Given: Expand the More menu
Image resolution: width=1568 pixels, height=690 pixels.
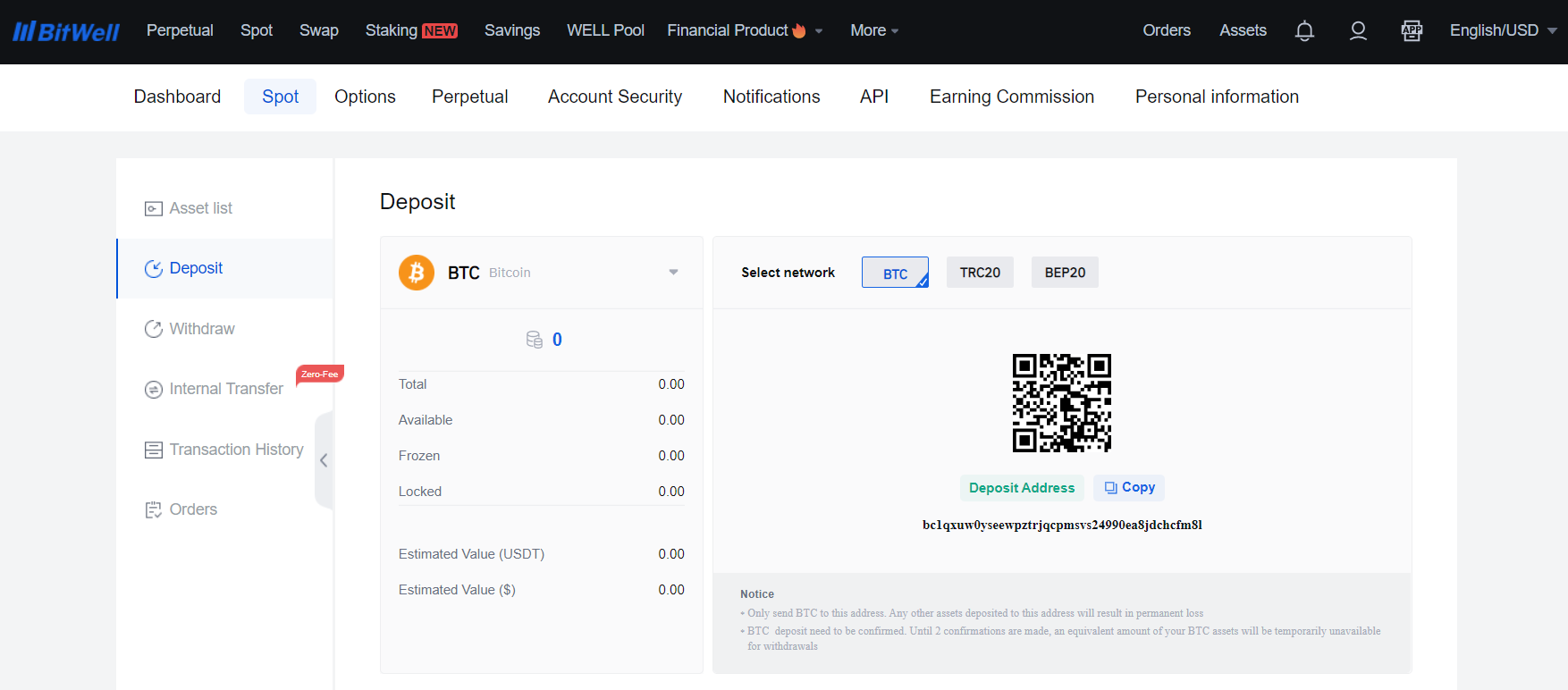Looking at the screenshot, I should [x=873, y=30].
